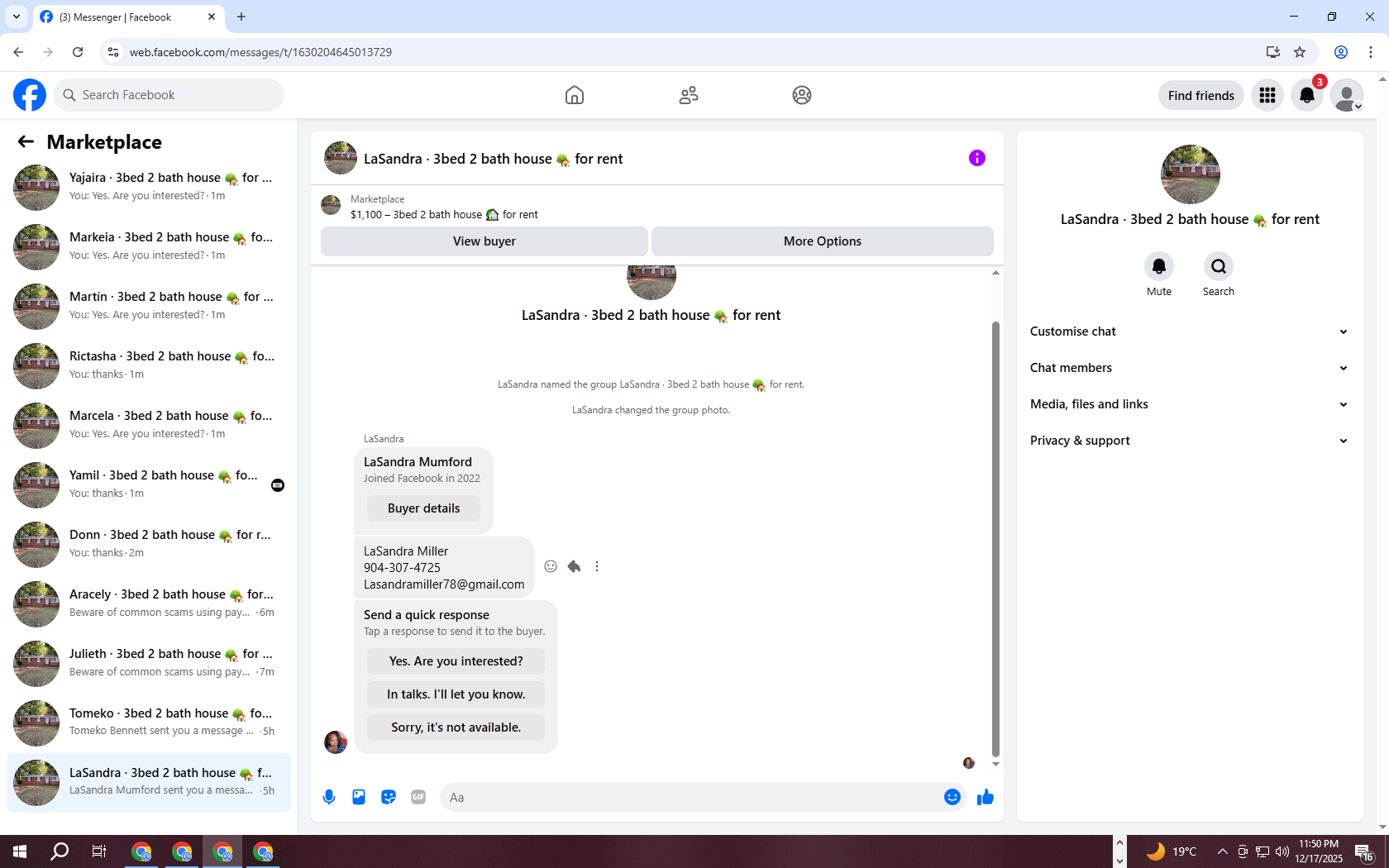Record a voice clip with microphone icon
This screenshot has height=868, width=1389.
329,797
